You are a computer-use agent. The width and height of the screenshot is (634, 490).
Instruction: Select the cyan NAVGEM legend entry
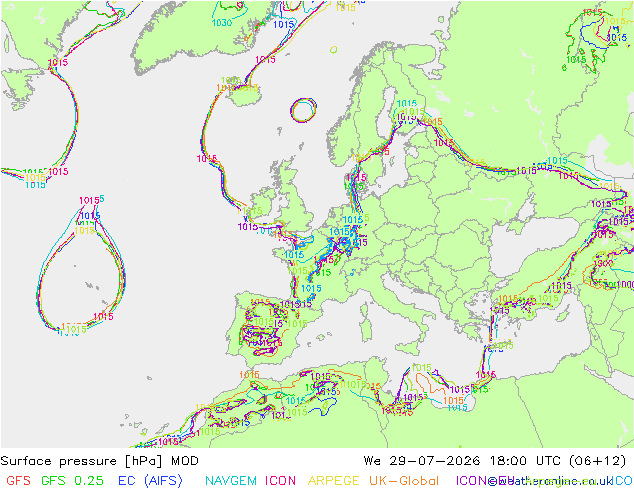pos(231,480)
